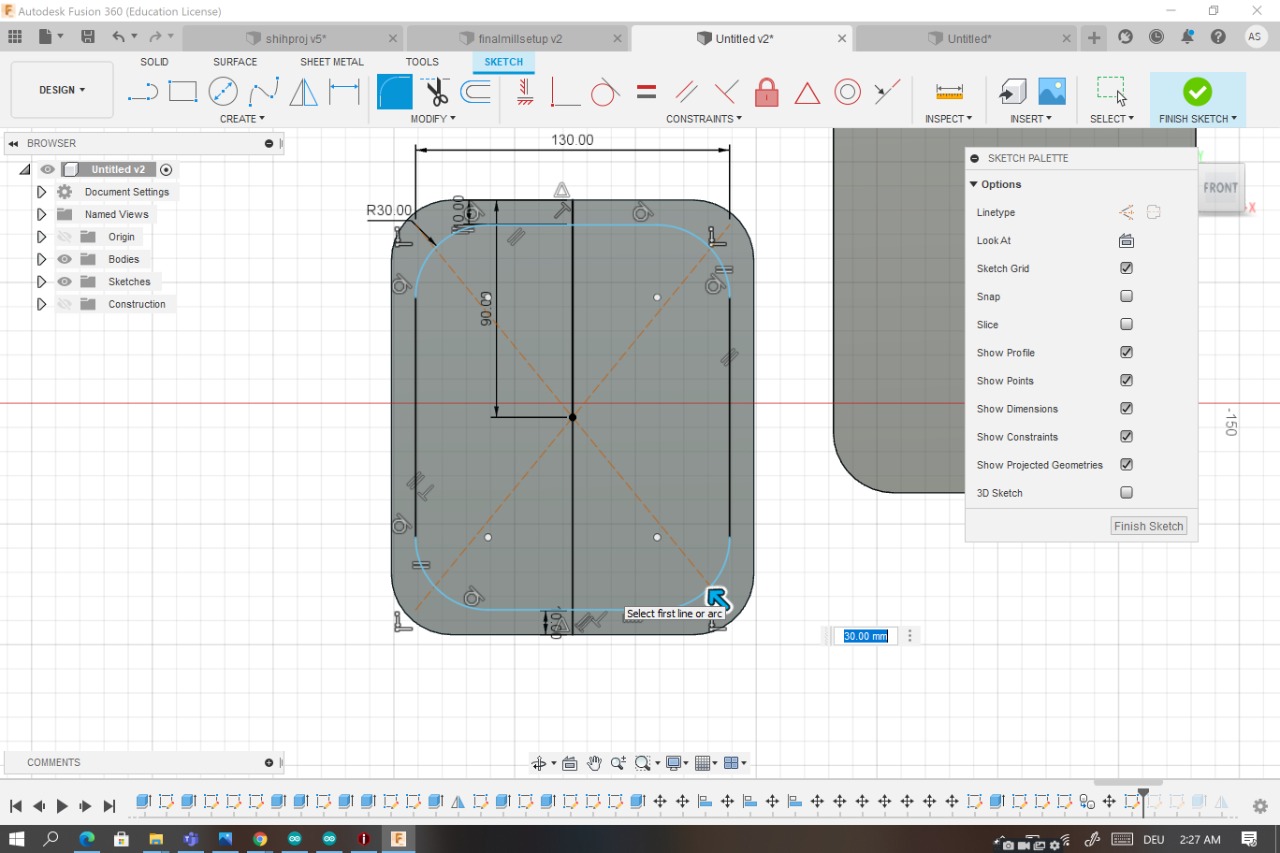The width and height of the screenshot is (1280, 853).
Task: Expand the Sketches folder in browser
Action: pyautogui.click(x=41, y=282)
